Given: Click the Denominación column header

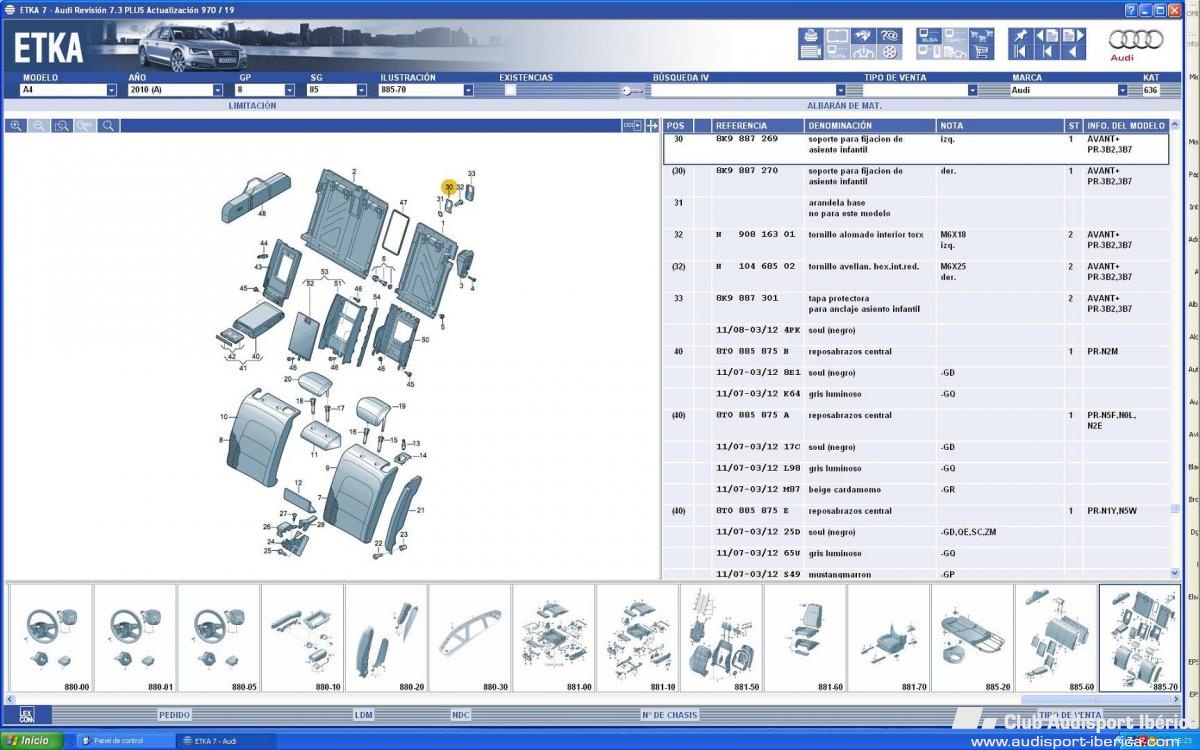Looking at the screenshot, I should 870,126.
